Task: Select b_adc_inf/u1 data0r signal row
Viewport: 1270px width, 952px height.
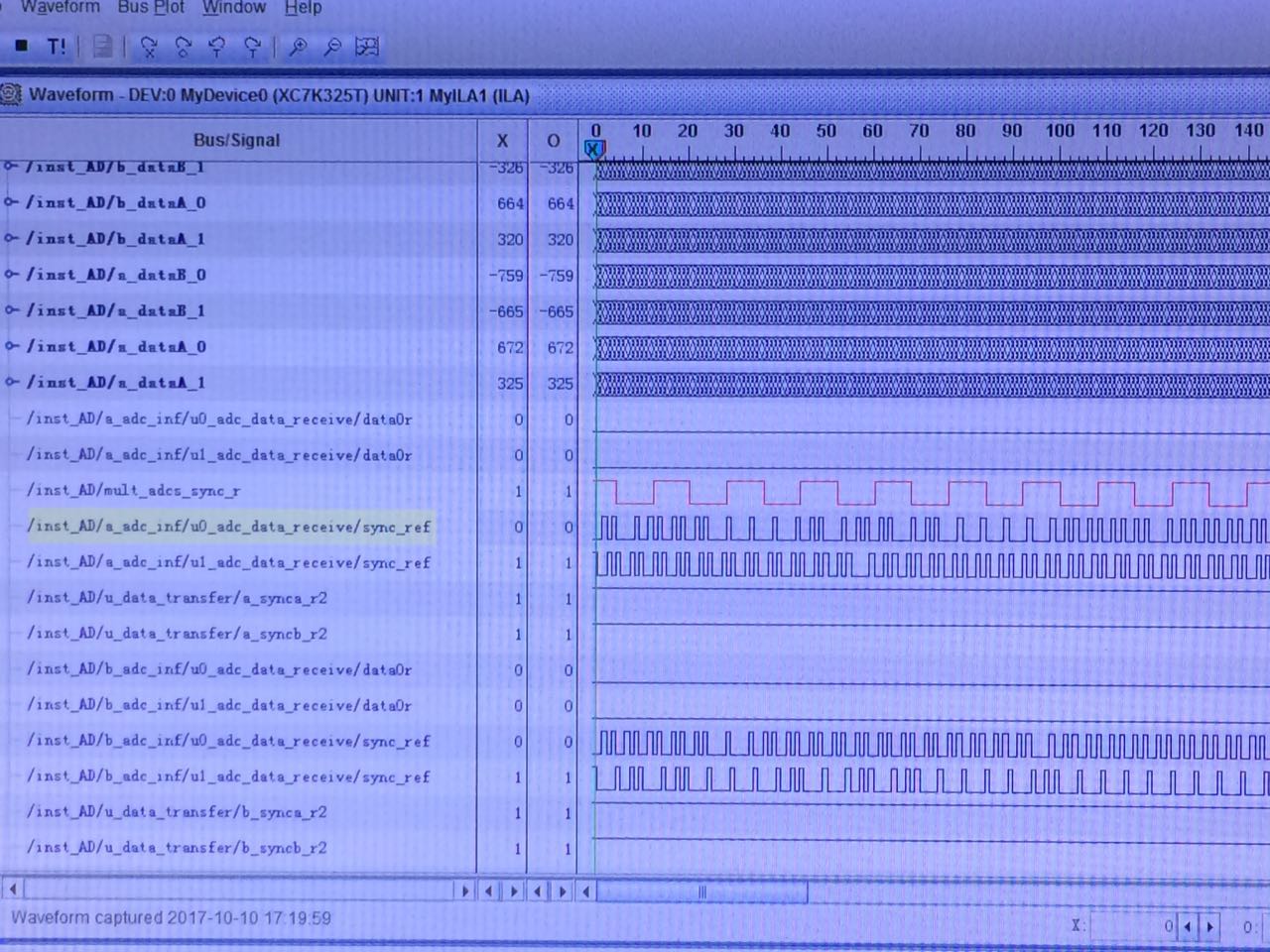Action: point(219,705)
